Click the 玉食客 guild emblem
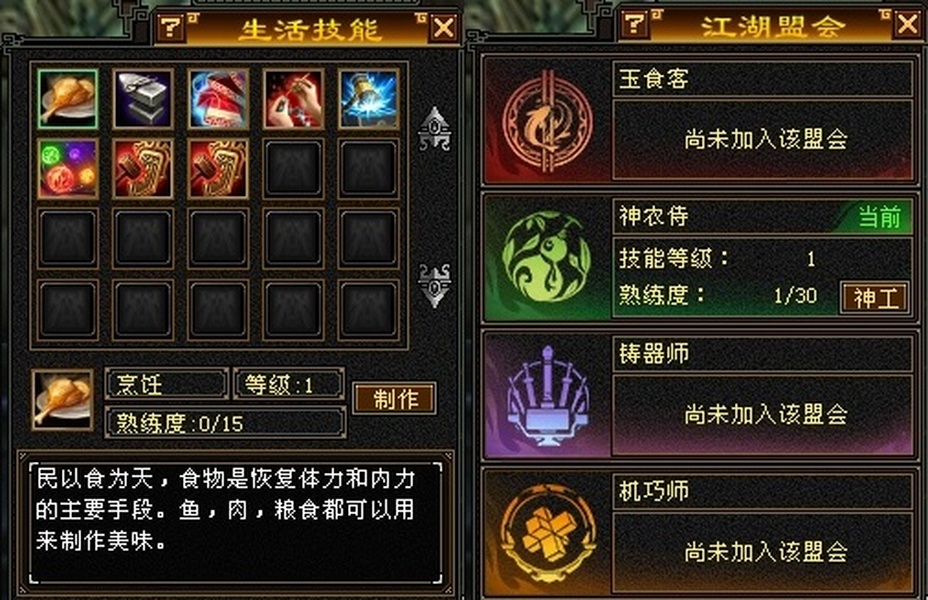Viewport: 928px width, 600px height. 547,122
